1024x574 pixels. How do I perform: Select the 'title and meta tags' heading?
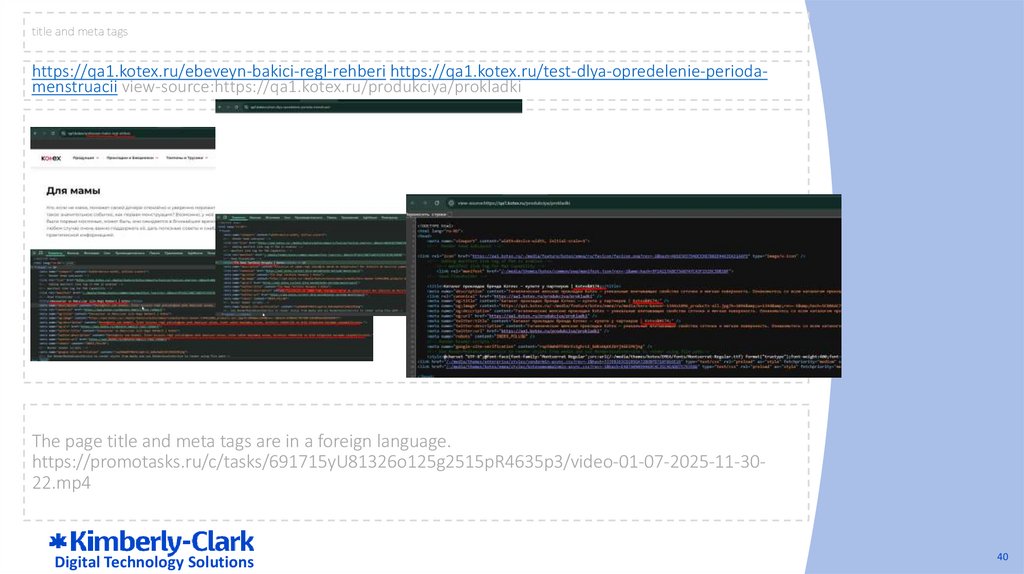point(80,31)
